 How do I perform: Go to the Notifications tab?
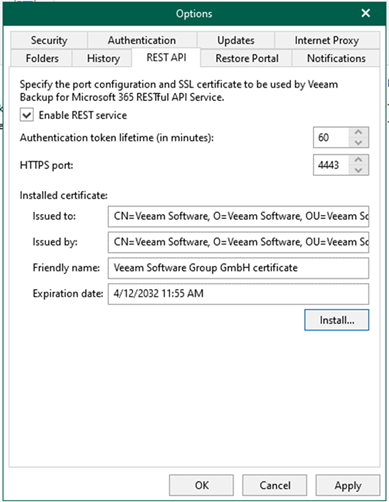point(336,58)
